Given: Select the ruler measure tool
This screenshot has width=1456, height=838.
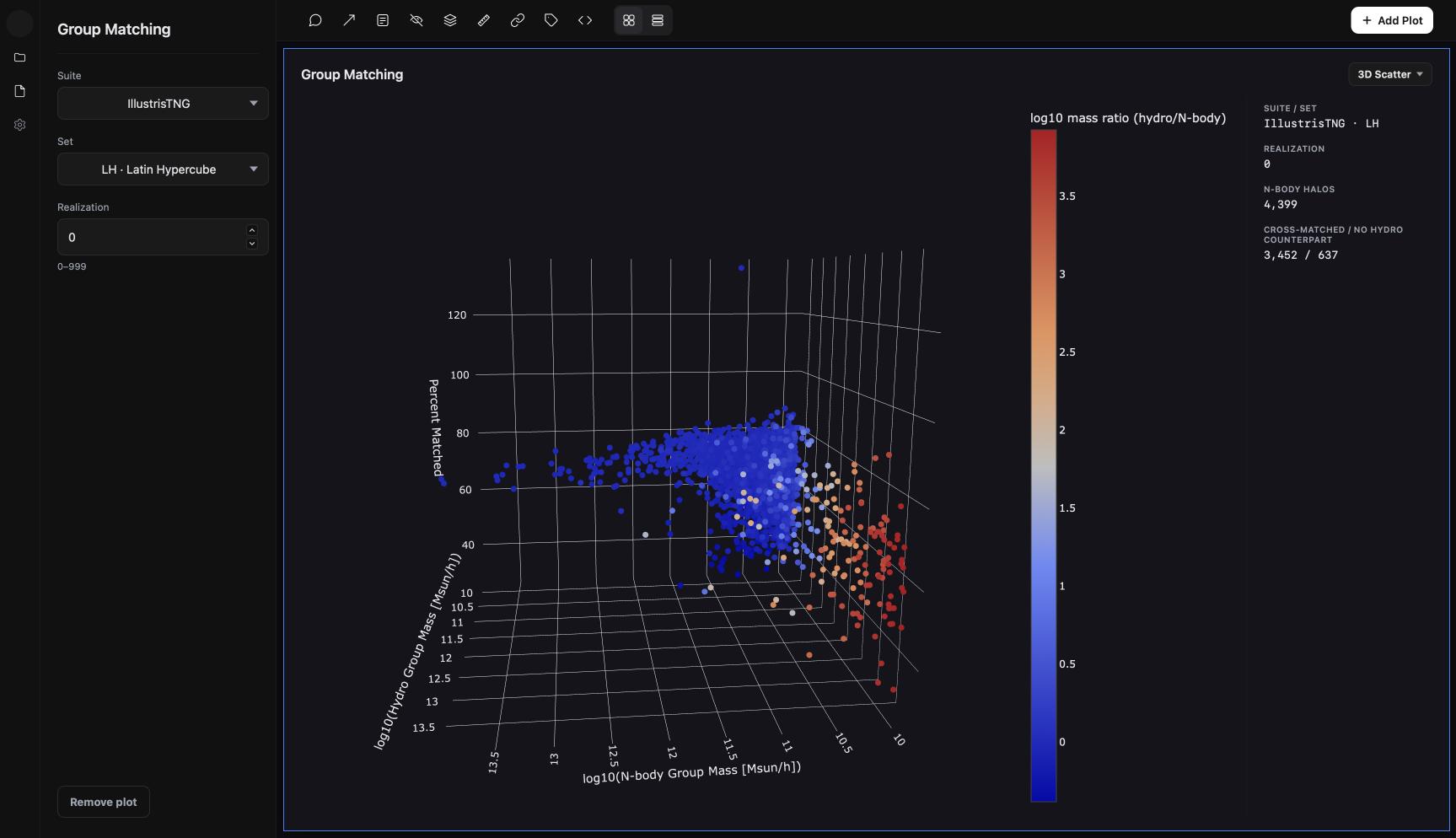Looking at the screenshot, I should [484, 20].
